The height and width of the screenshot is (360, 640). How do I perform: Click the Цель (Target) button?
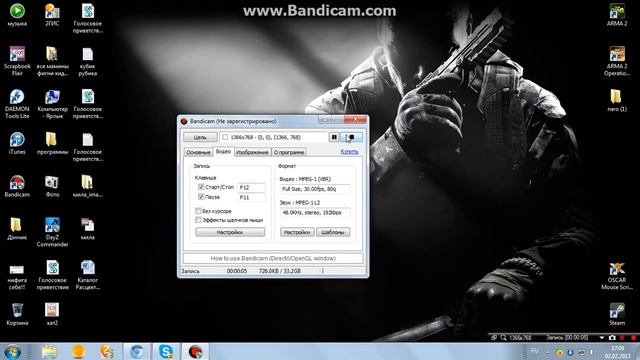point(200,137)
